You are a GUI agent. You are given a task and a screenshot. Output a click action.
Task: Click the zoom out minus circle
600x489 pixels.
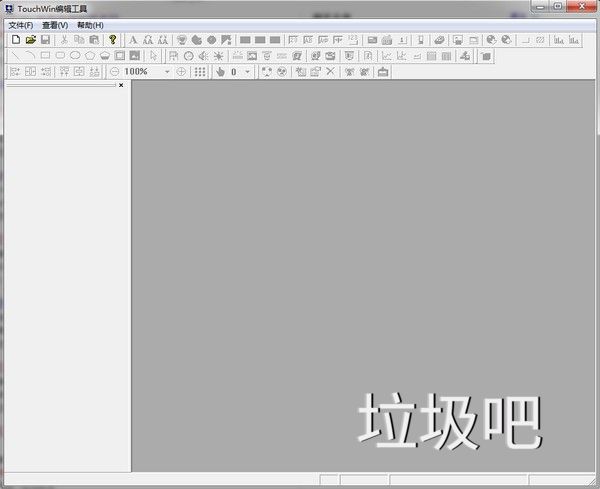coord(114,72)
